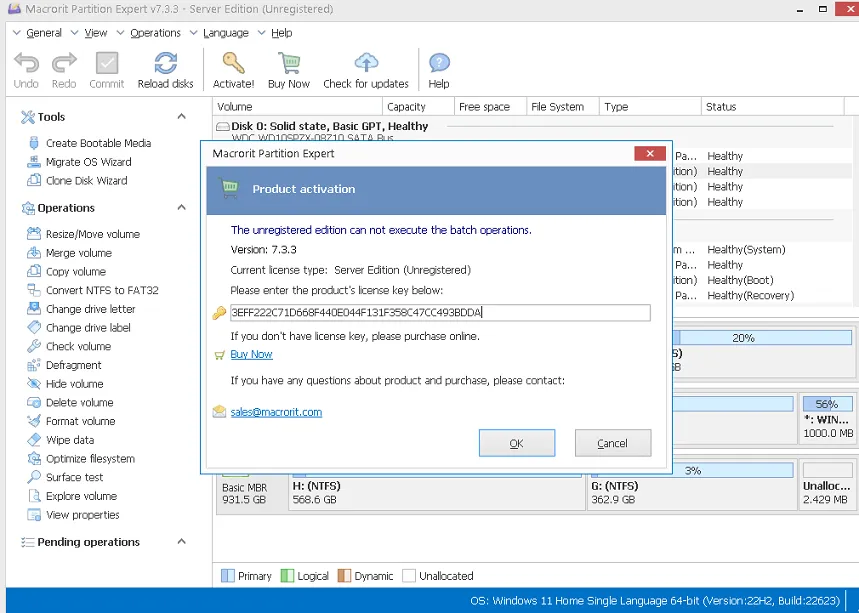859x613 pixels.
Task: Collapse the Pending operations section
Action: click(181, 542)
